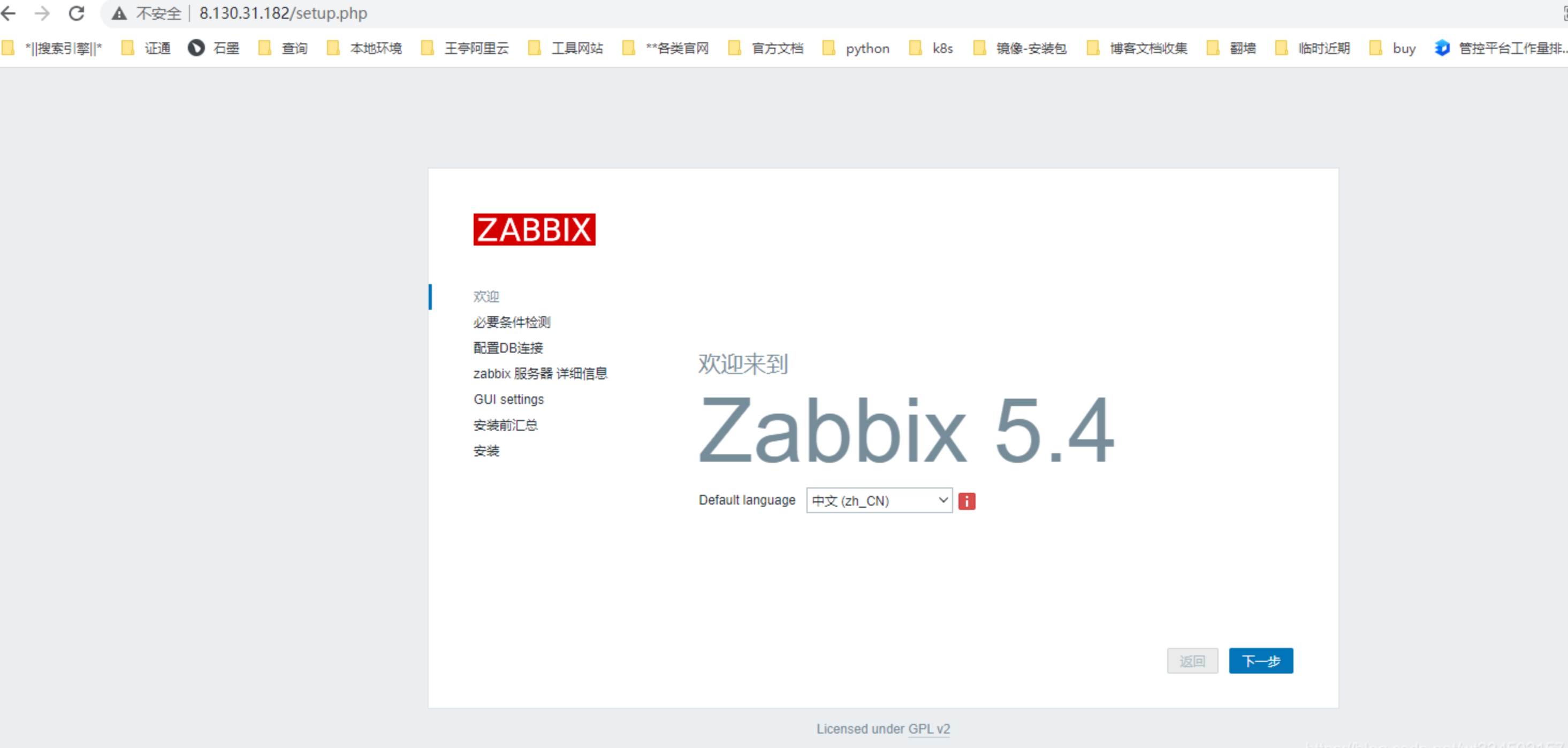The image size is (1568, 748).
Task: Select the GUI settings step
Action: point(508,399)
